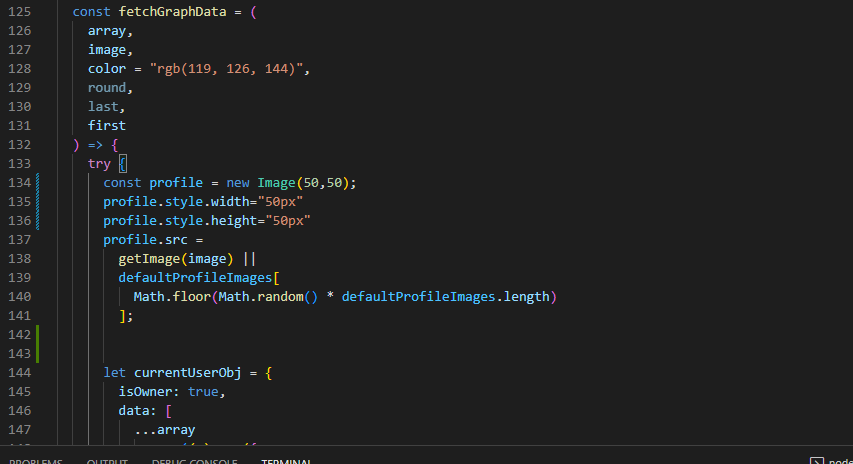Click the '...array' spread on line 147
Image resolution: width=853 pixels, height=464 pixels.
(165, 430)
